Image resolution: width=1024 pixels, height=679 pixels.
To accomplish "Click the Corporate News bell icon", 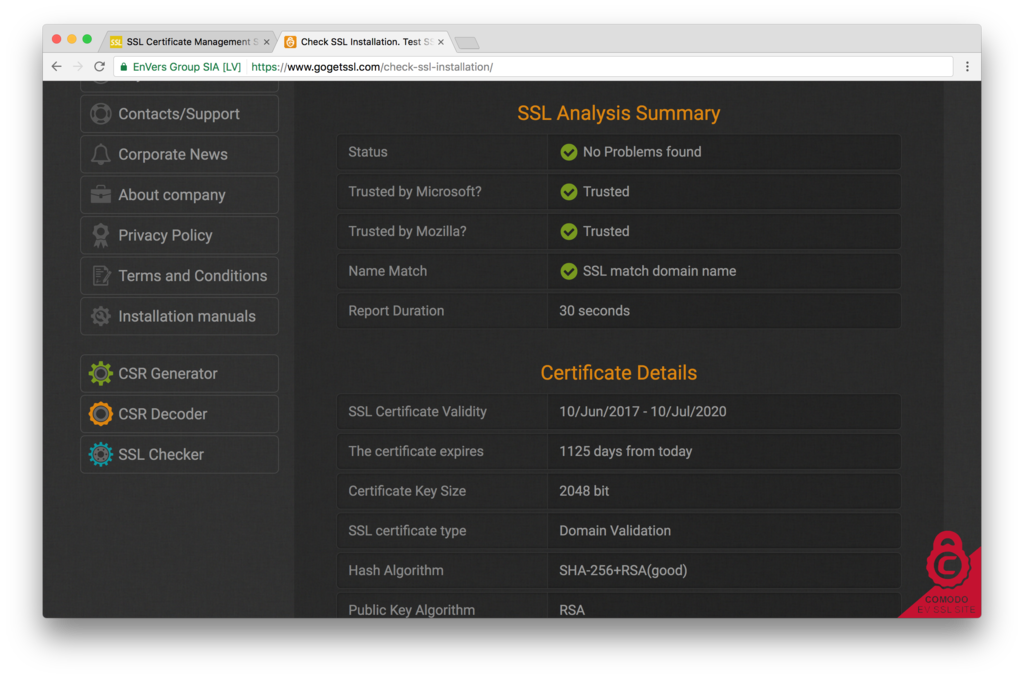I will pos(101,154).
